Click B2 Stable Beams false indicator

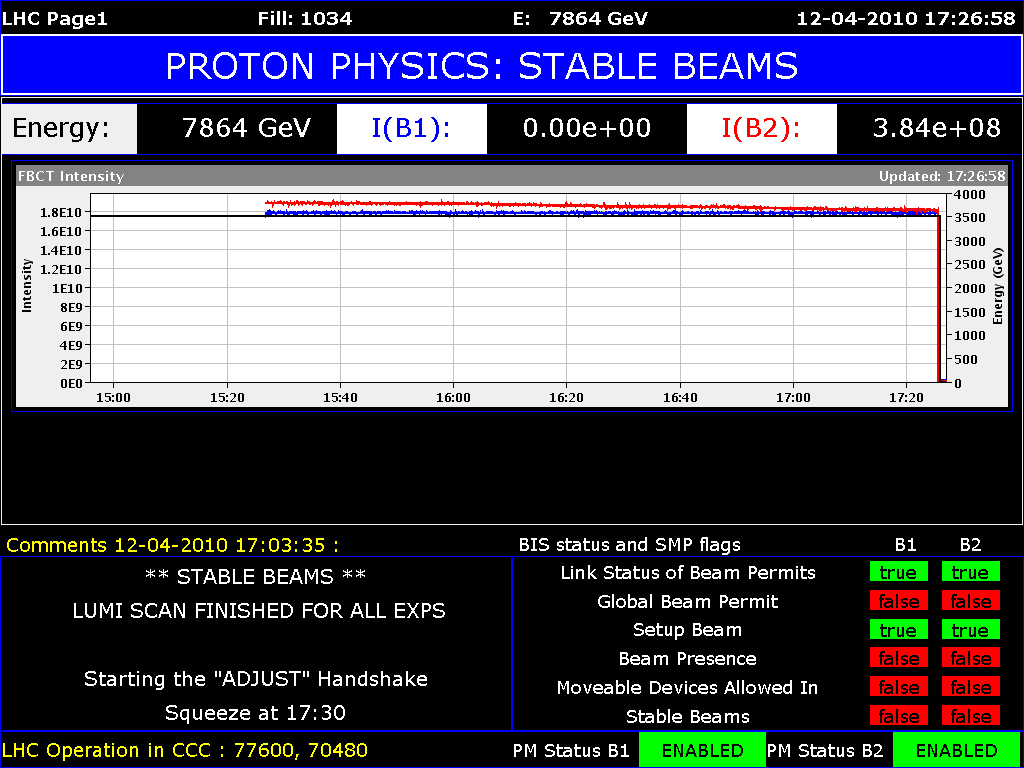point(969,717)
